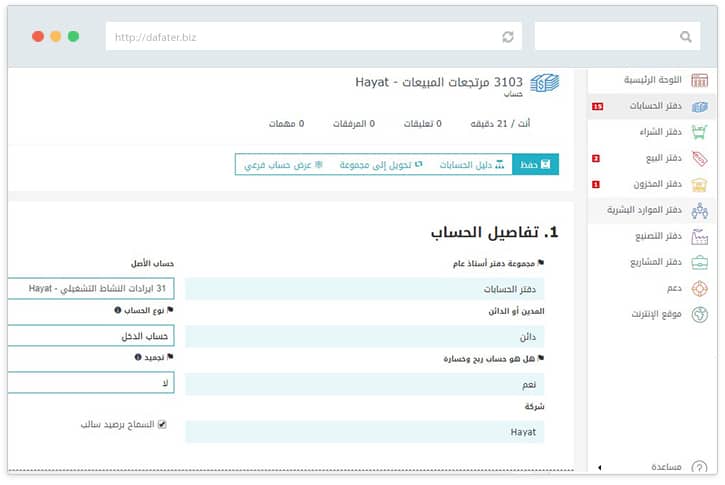The width and height of the screenshot is (725, 485).
Task: Open the Dashboard (اللوحة الرئيسية) sidebar icon
Action: [x=699, y=80]
